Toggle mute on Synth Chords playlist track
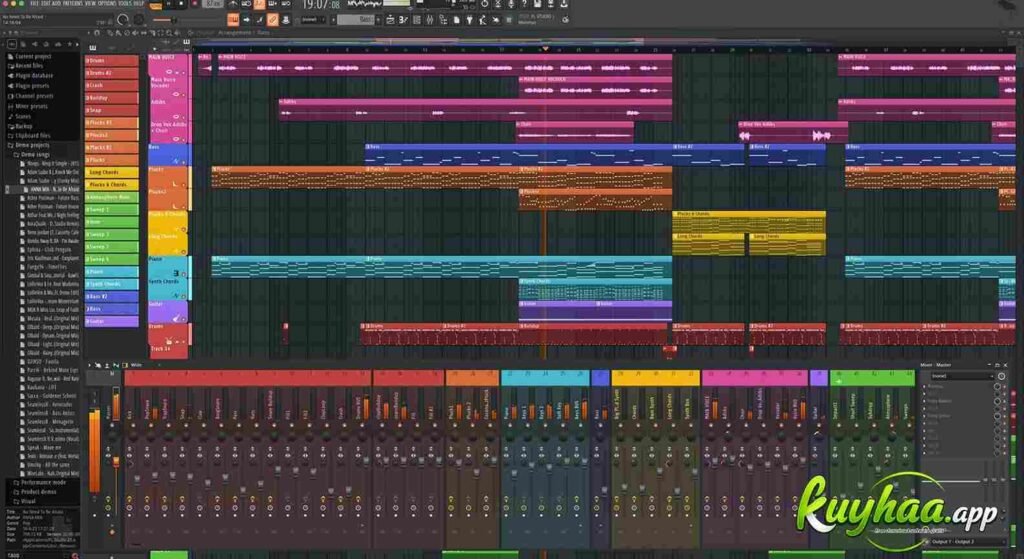The width and height of the screenshot is (1024, 559). point(184,296)
